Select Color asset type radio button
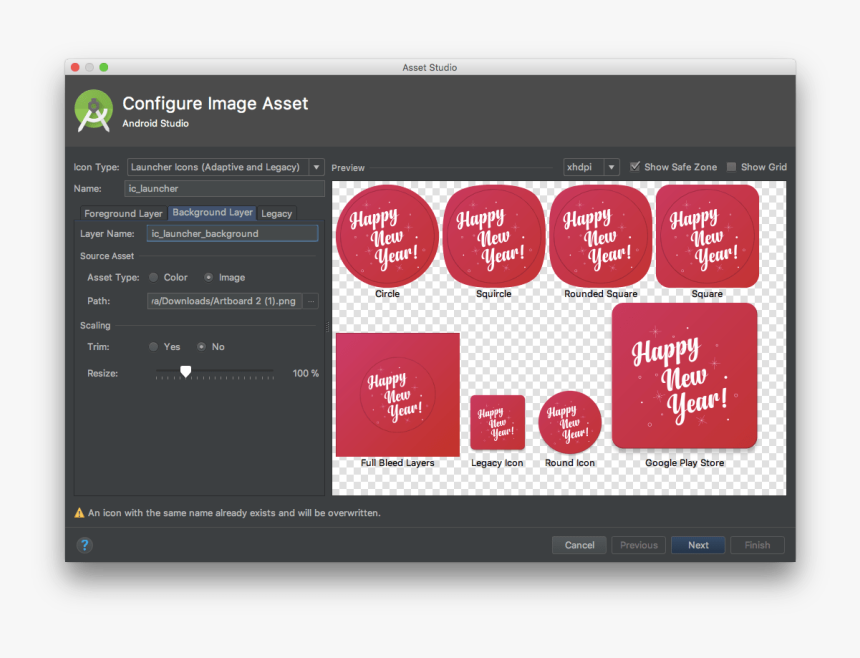 pyautogui.click(x=153, y=277)
